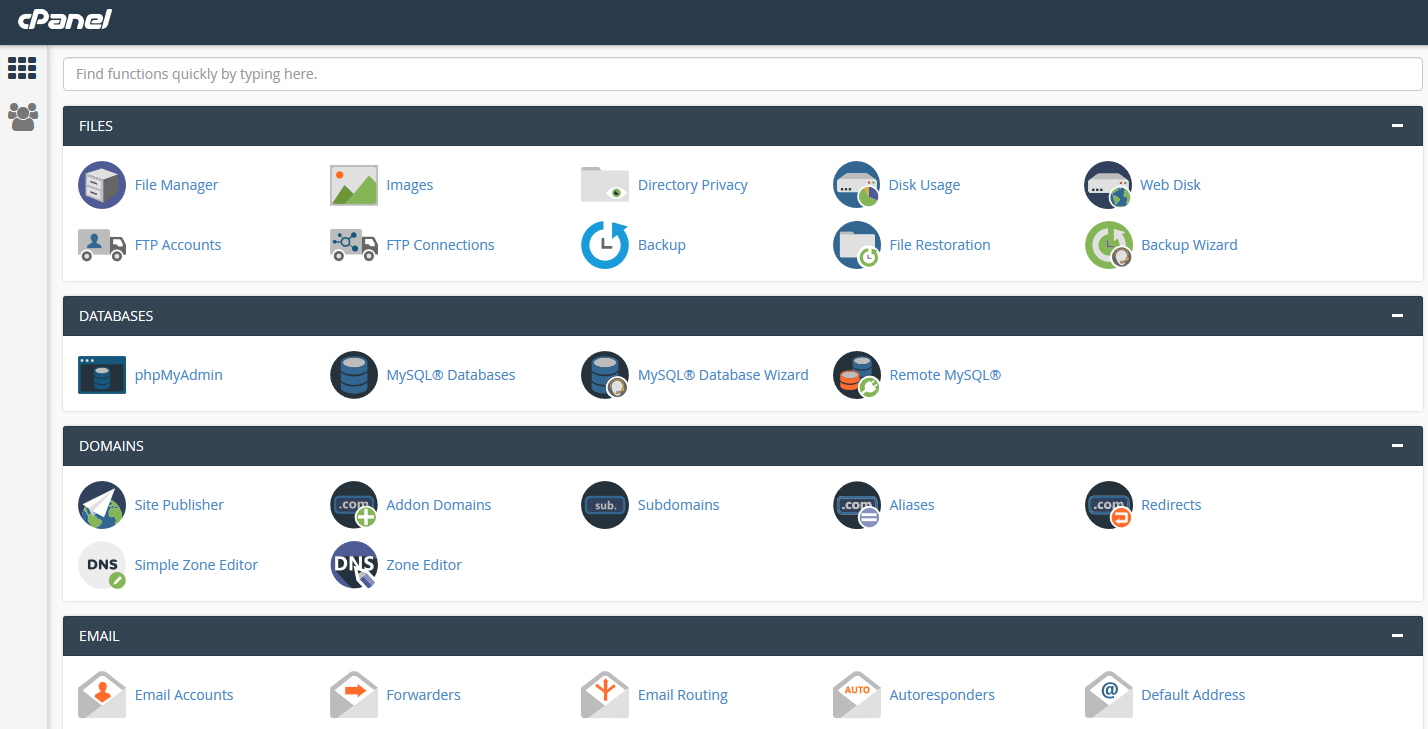Open the Forwarders link
Image resolution: width=1428 pixels, height=729 pixels.
[x=424, y=695]
